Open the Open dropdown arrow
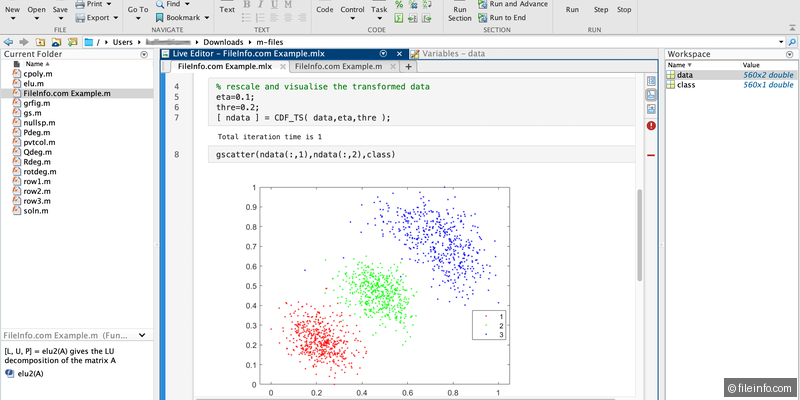 37,19
